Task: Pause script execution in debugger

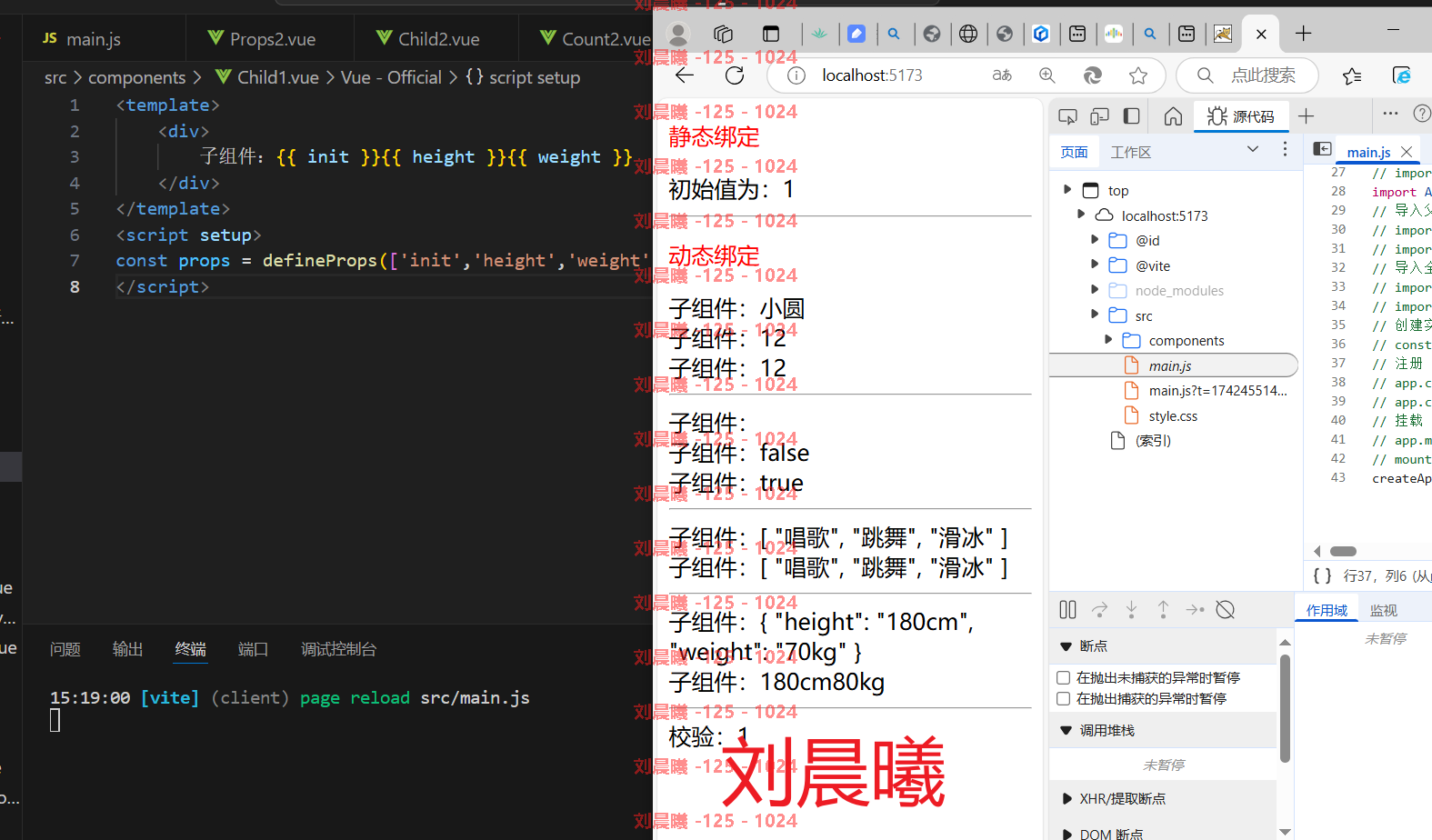Action: [1068, 610]
